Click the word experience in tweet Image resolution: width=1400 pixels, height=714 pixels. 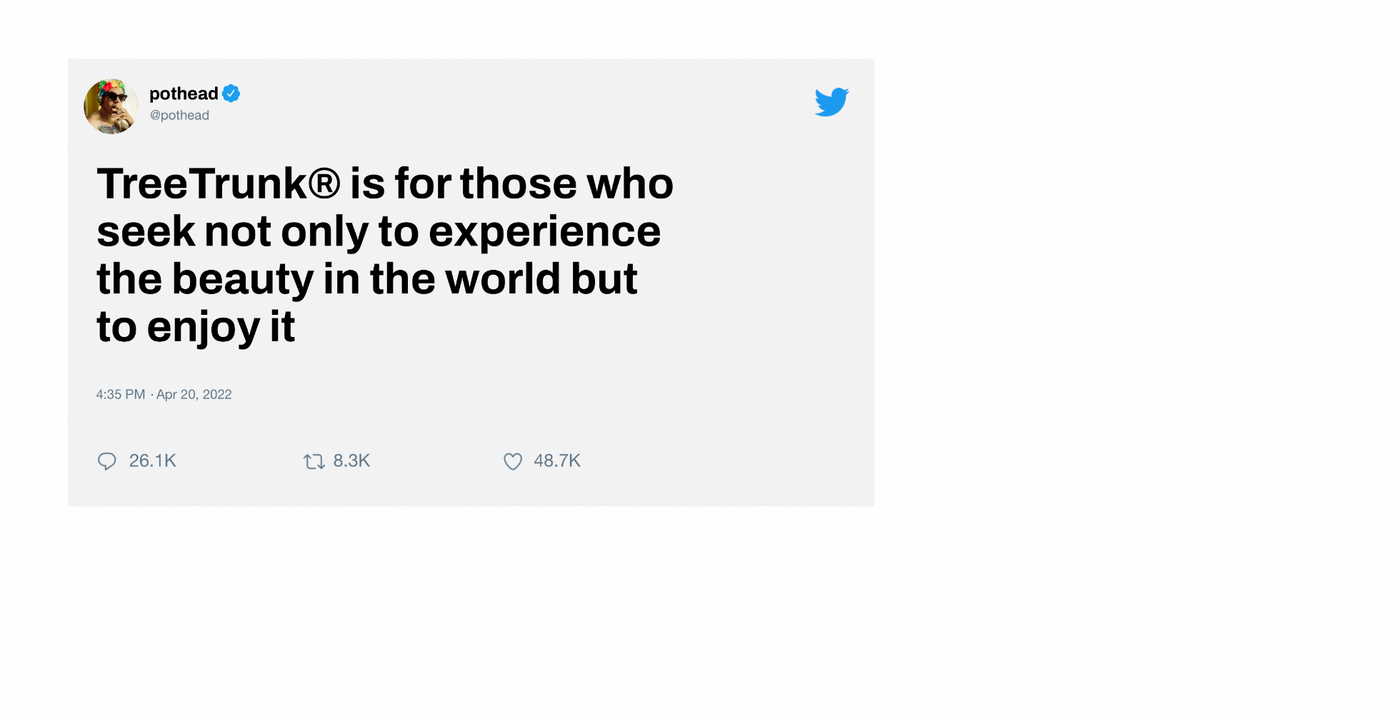click(x=545, y=232)
